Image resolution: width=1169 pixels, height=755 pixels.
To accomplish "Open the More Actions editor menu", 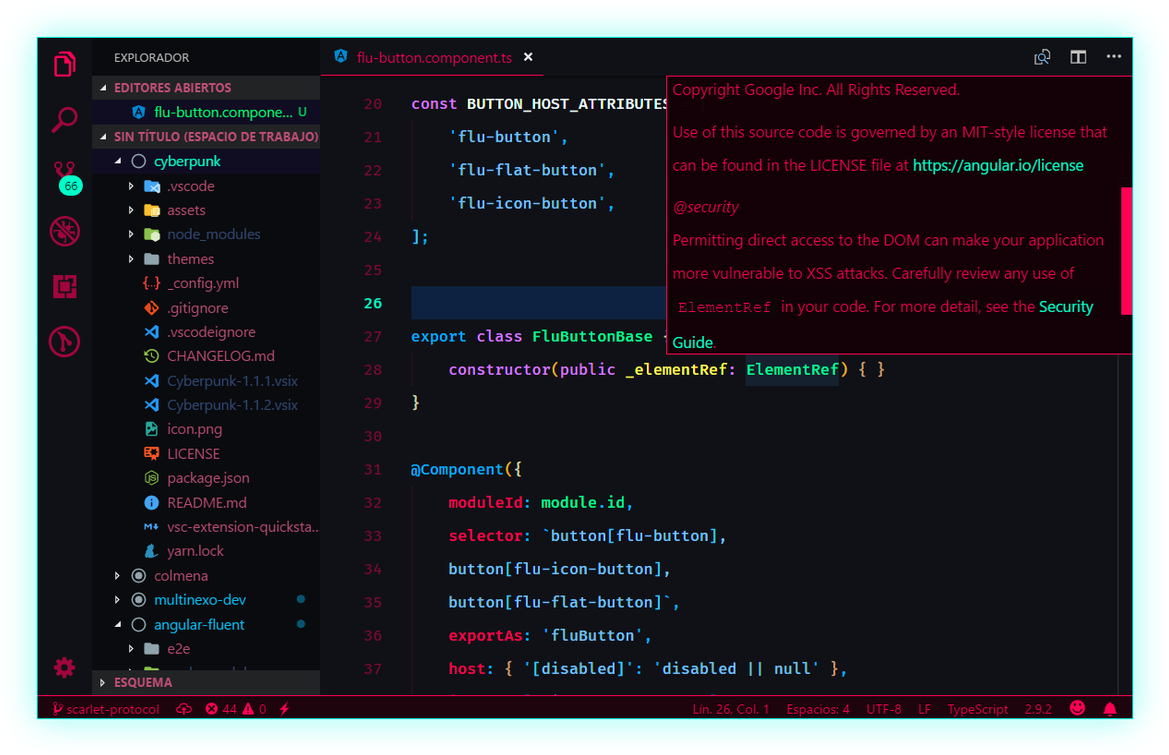I will pyautogui.click(x=1113, y=57).
